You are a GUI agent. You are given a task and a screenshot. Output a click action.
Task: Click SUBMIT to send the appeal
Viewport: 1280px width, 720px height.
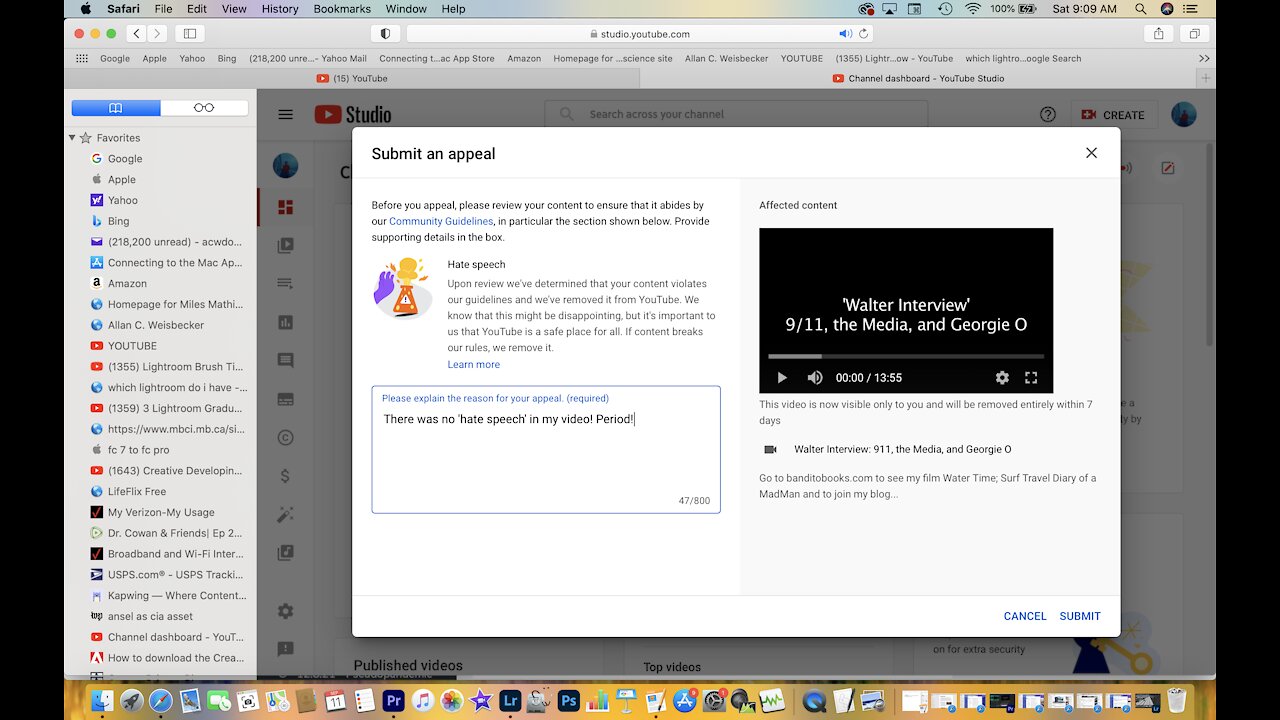pyautogui.click(x=1080, y=616)
